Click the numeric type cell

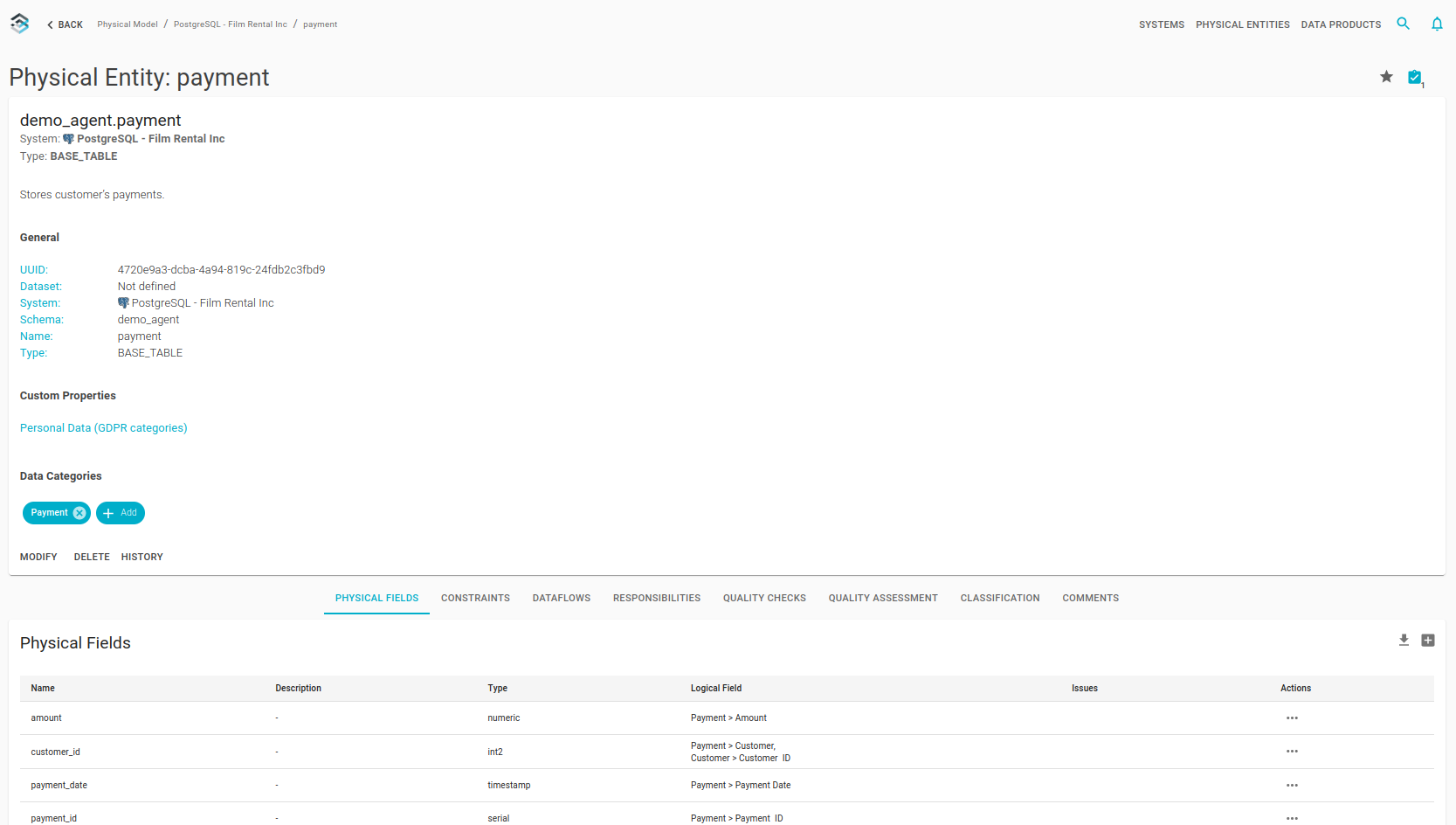pos(504,718)
